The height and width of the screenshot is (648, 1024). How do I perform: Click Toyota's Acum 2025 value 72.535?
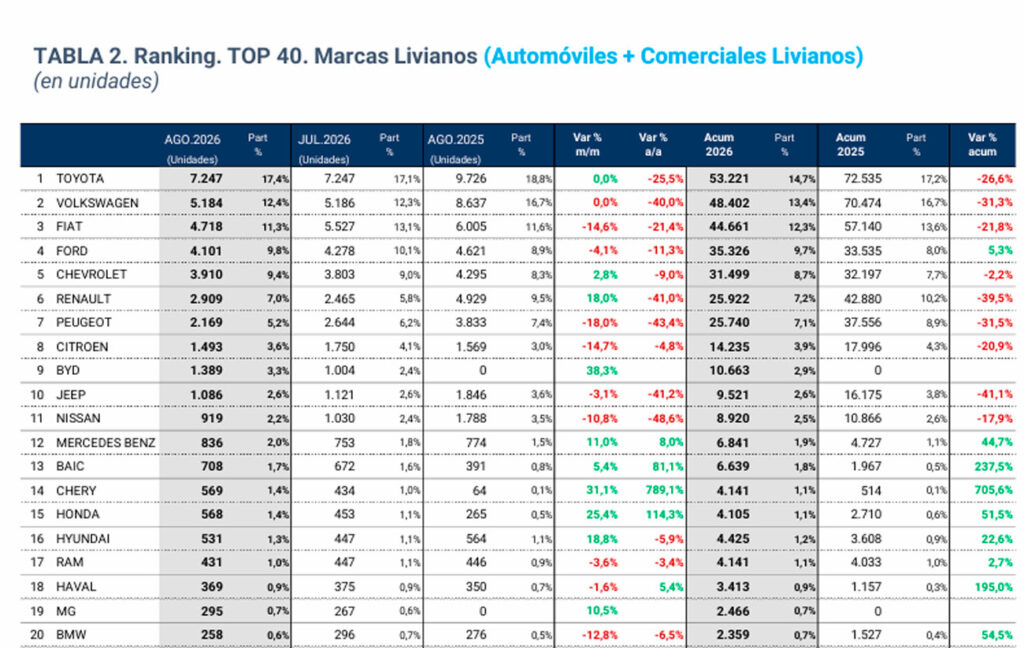point(862,178)
